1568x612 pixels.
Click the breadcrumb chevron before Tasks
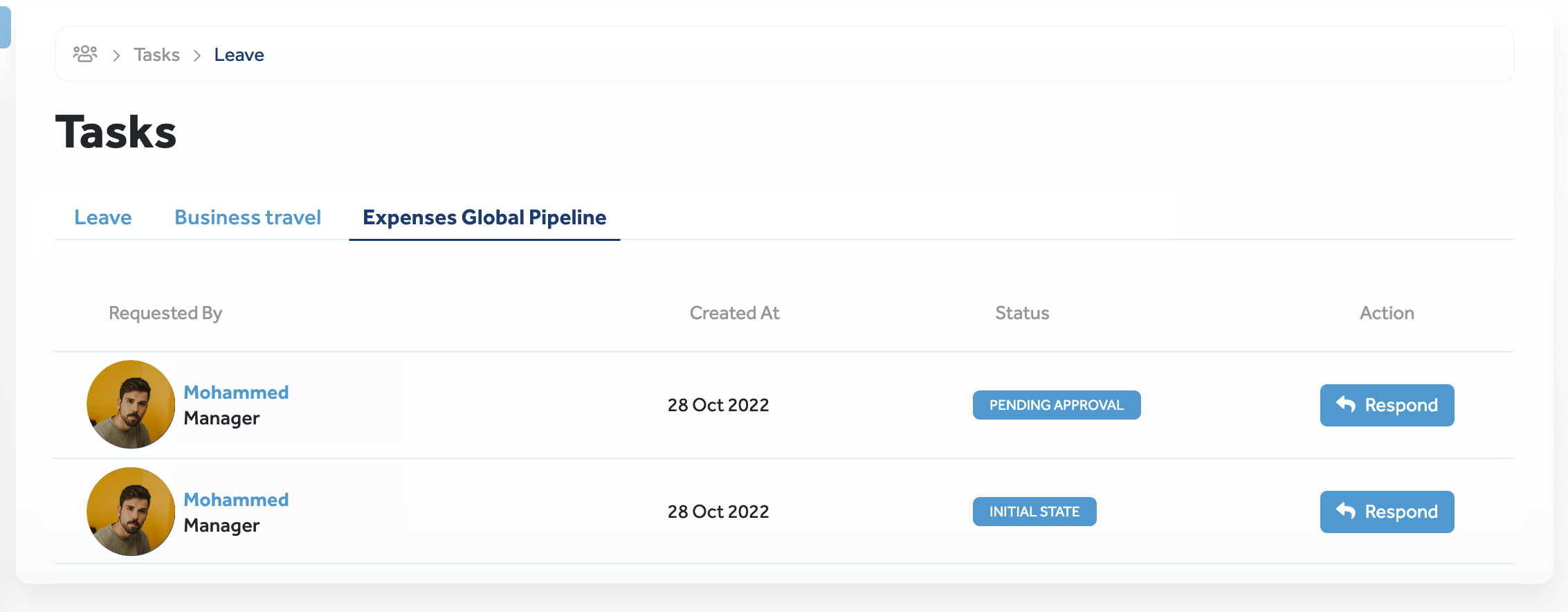coord(116,55)
